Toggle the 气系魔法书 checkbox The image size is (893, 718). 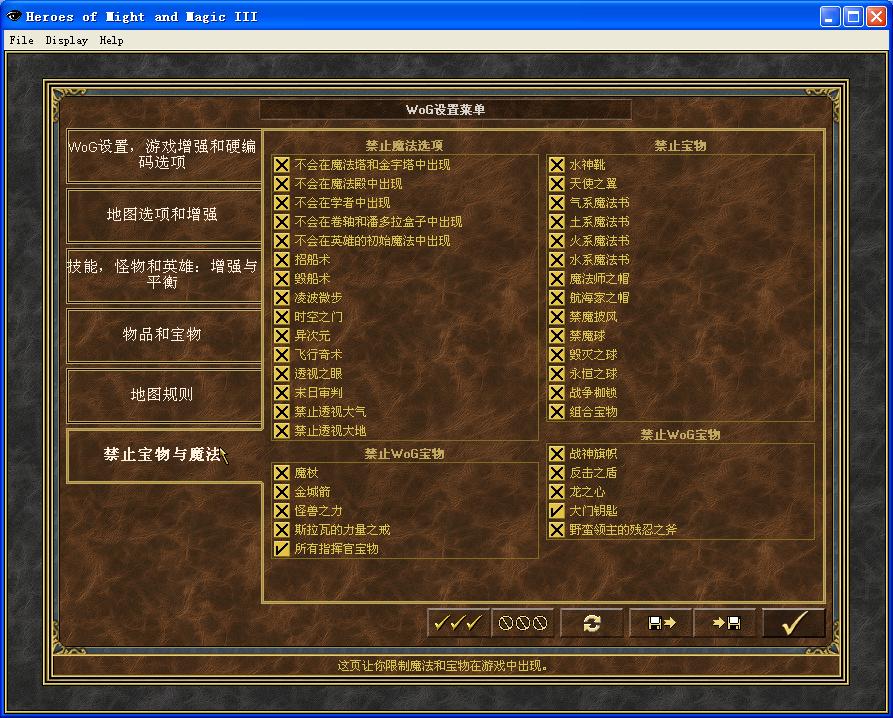coord(556,203)
